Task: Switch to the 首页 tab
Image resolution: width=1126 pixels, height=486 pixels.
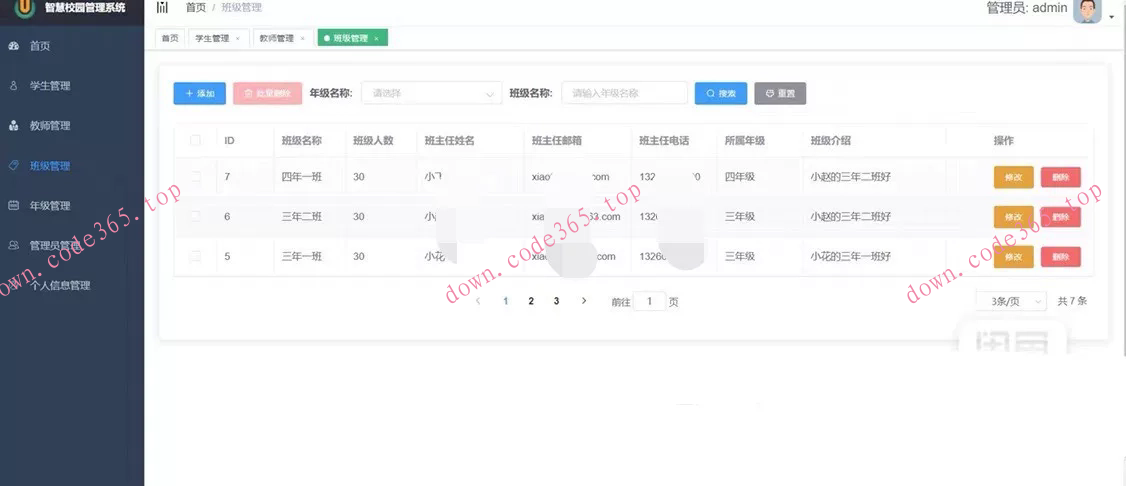Action: pyautogui.click(x=170, y=39)
